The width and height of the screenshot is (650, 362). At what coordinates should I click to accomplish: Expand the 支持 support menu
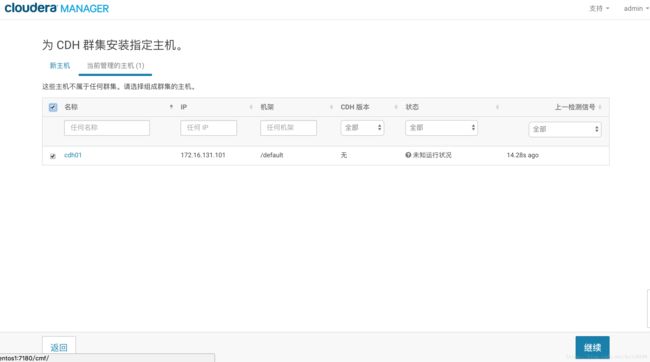click(599, 8)
